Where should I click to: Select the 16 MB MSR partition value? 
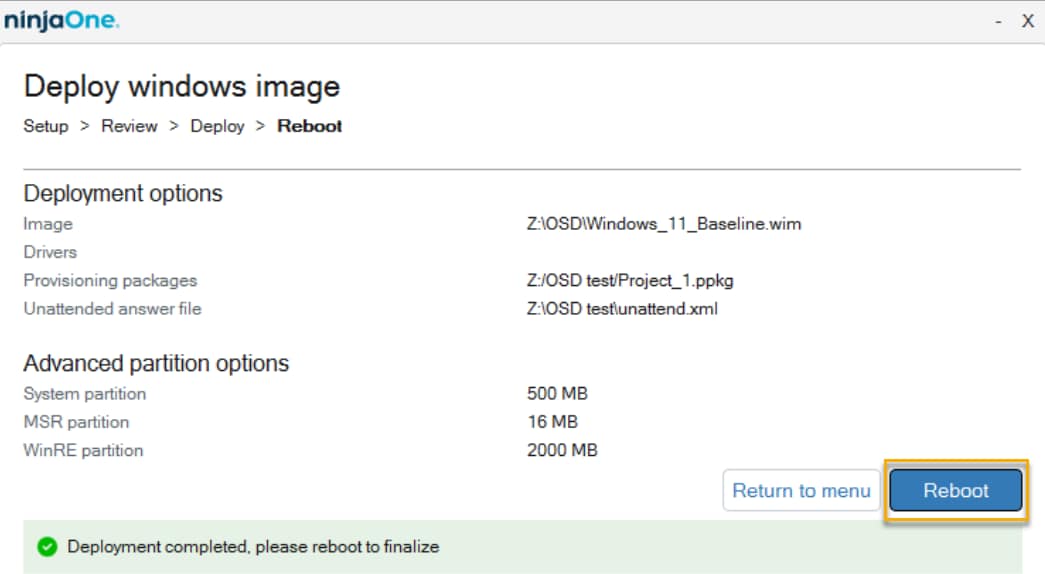[552, 422]
